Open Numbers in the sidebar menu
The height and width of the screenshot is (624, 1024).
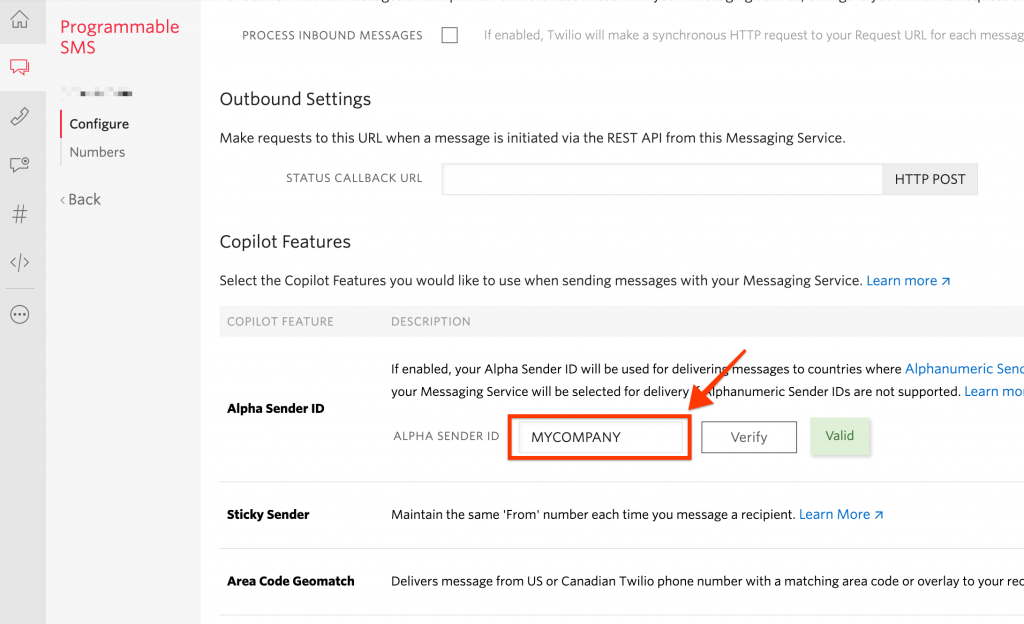[97, 152]
